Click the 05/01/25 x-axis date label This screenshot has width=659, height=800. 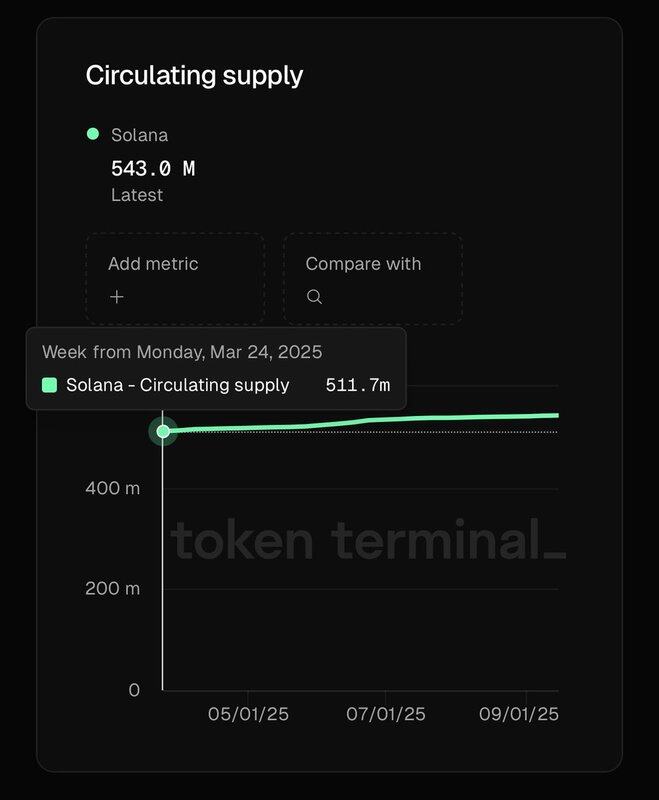[x=248, y=714]
